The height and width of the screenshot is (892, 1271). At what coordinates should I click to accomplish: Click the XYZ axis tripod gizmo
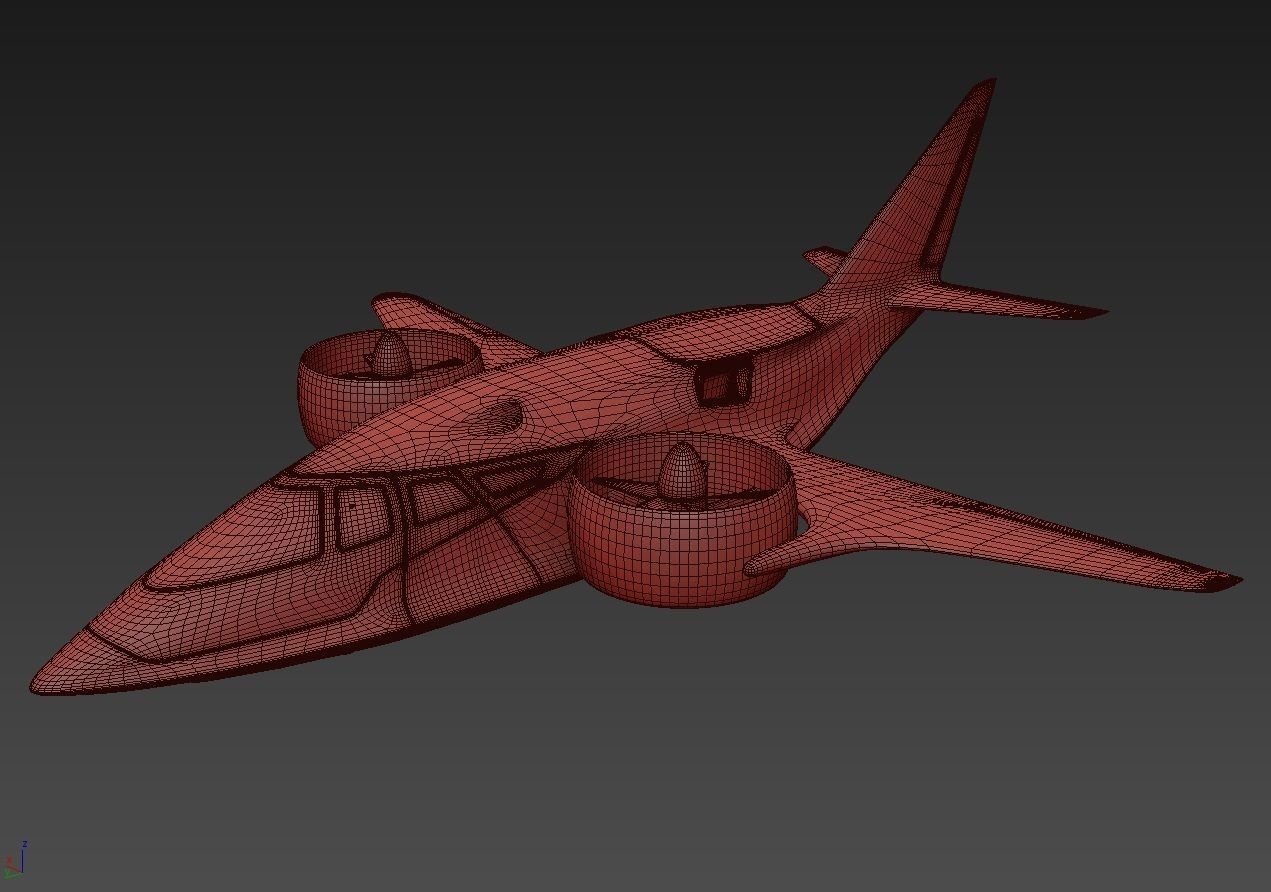[15, 861]
